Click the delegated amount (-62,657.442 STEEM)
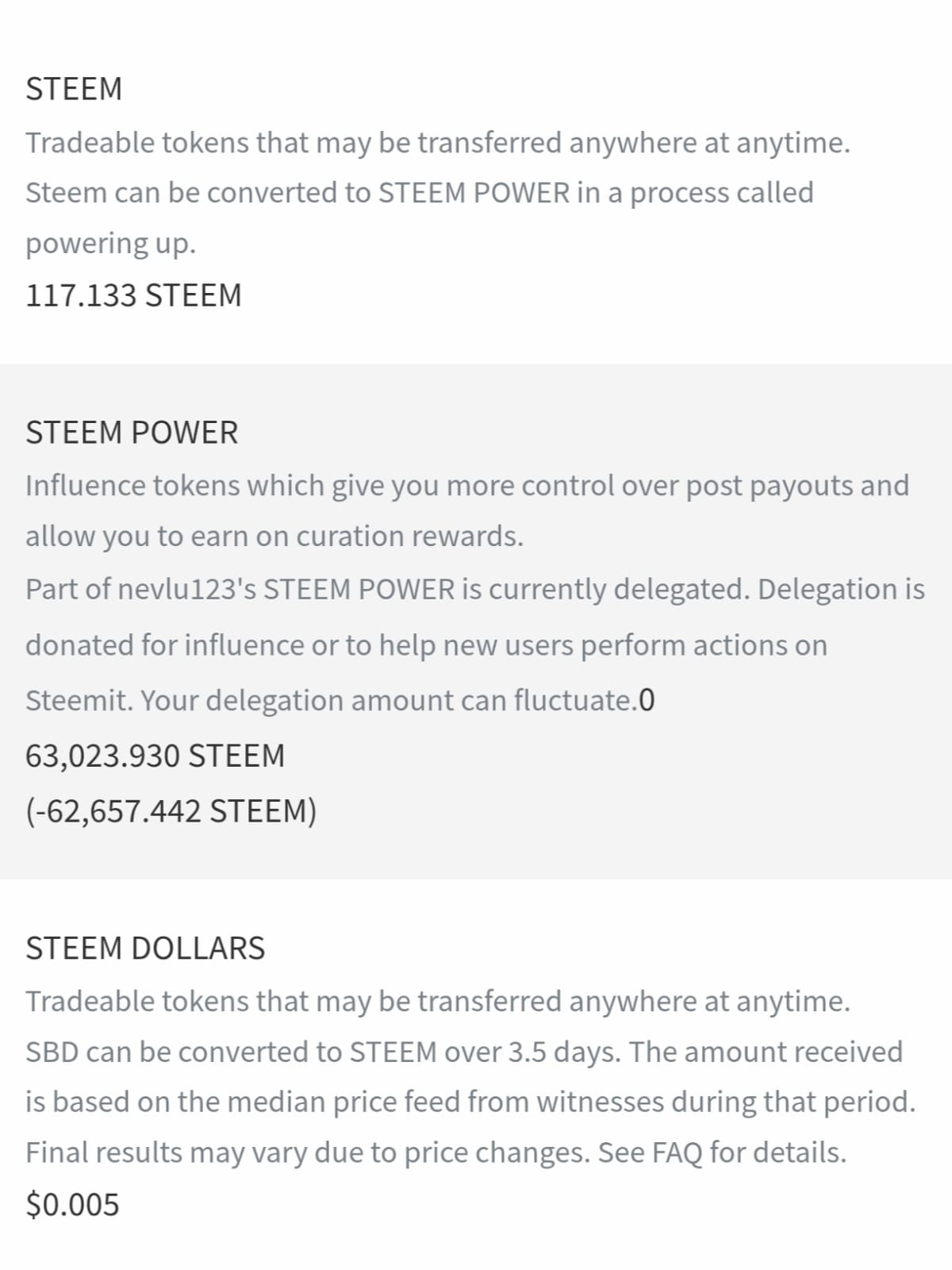 click(x=171, y=811)
